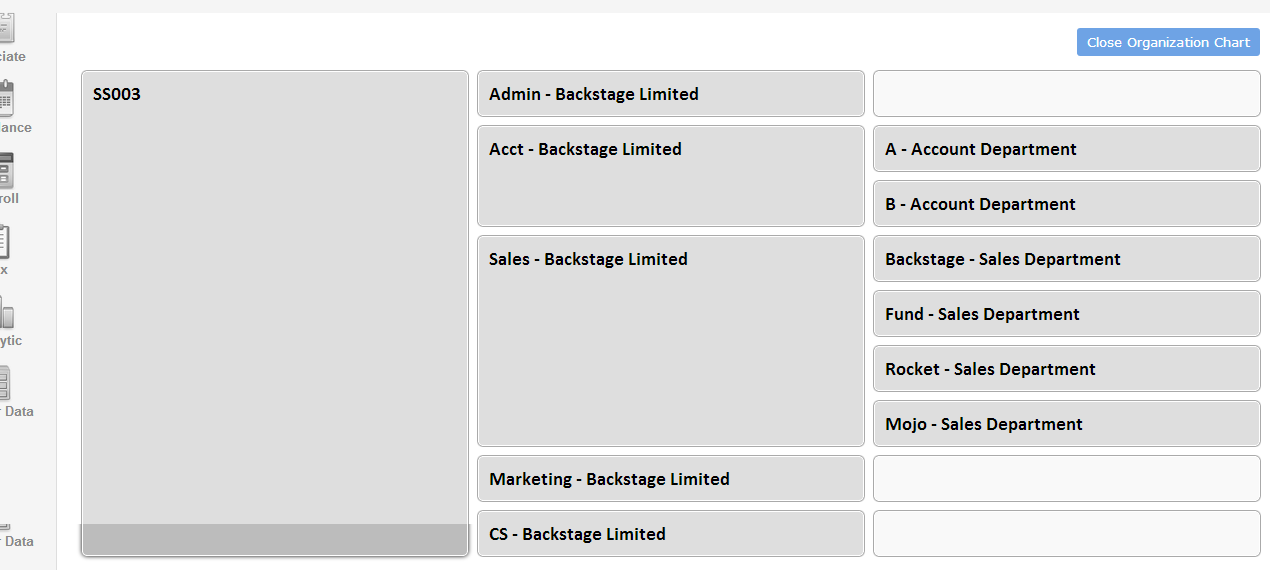
Task: Select CS - Backstage Limited node
Action: point(671,533)
